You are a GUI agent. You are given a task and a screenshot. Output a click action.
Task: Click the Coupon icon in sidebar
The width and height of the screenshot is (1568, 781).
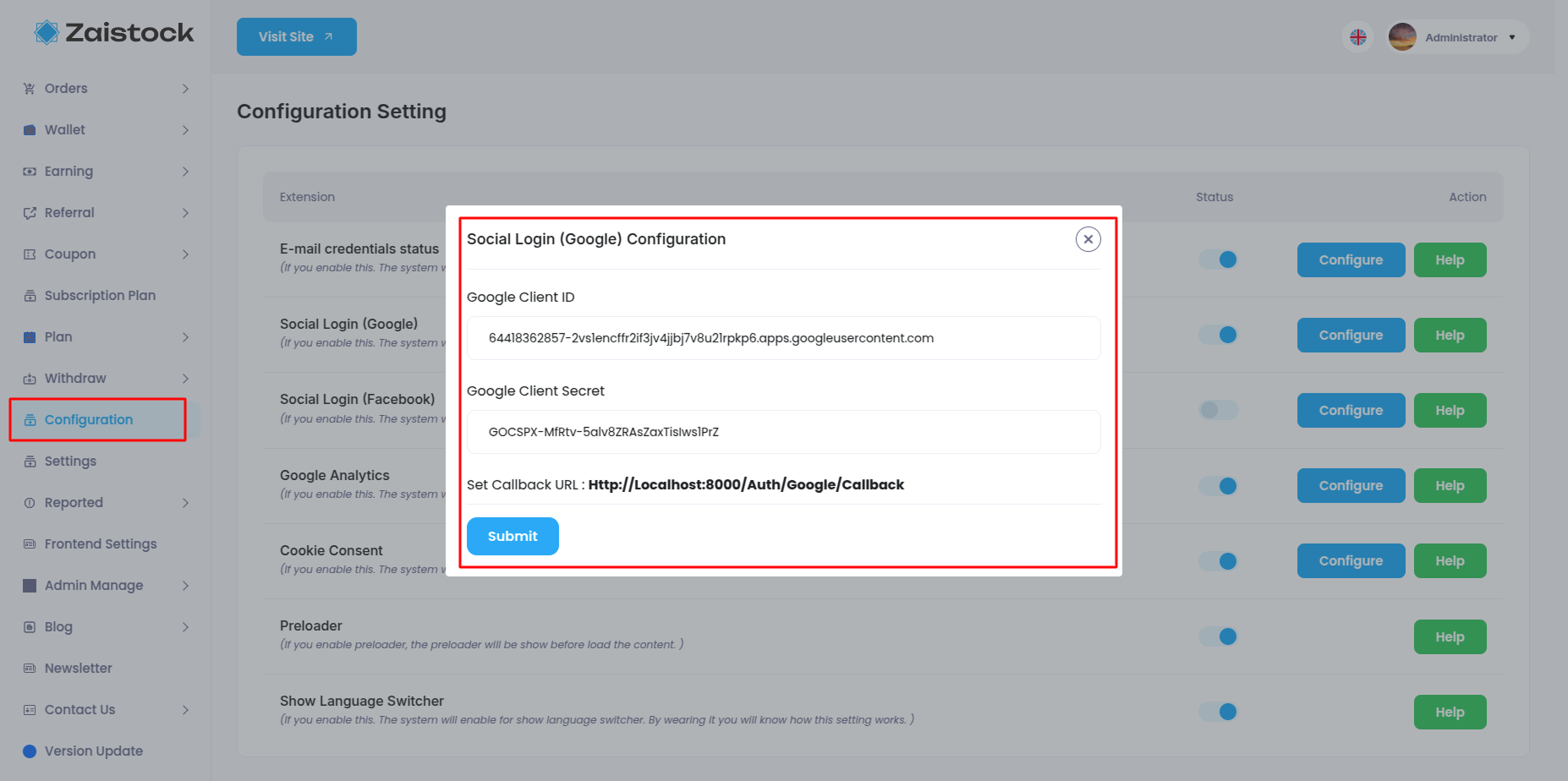pyautogui.click(x=30, y=254)
